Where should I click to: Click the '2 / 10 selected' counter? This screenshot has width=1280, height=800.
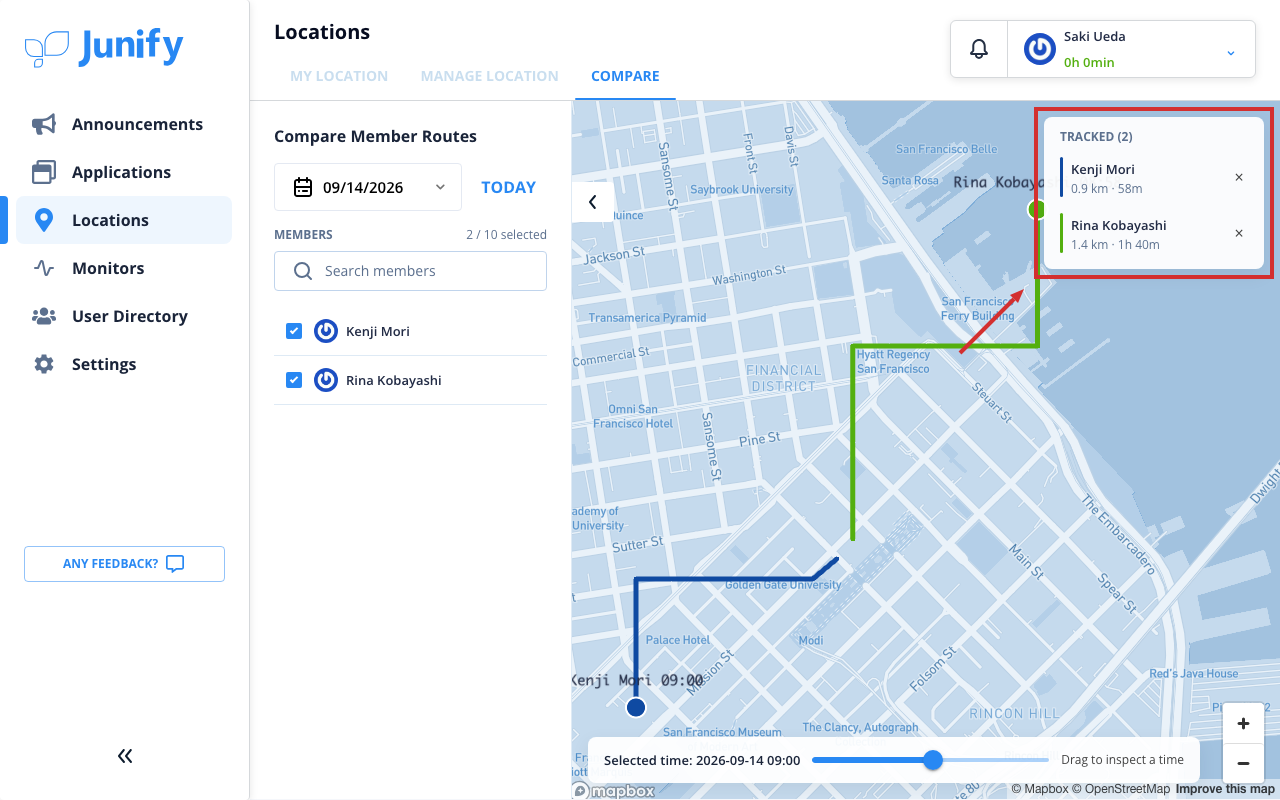(506, 235)
